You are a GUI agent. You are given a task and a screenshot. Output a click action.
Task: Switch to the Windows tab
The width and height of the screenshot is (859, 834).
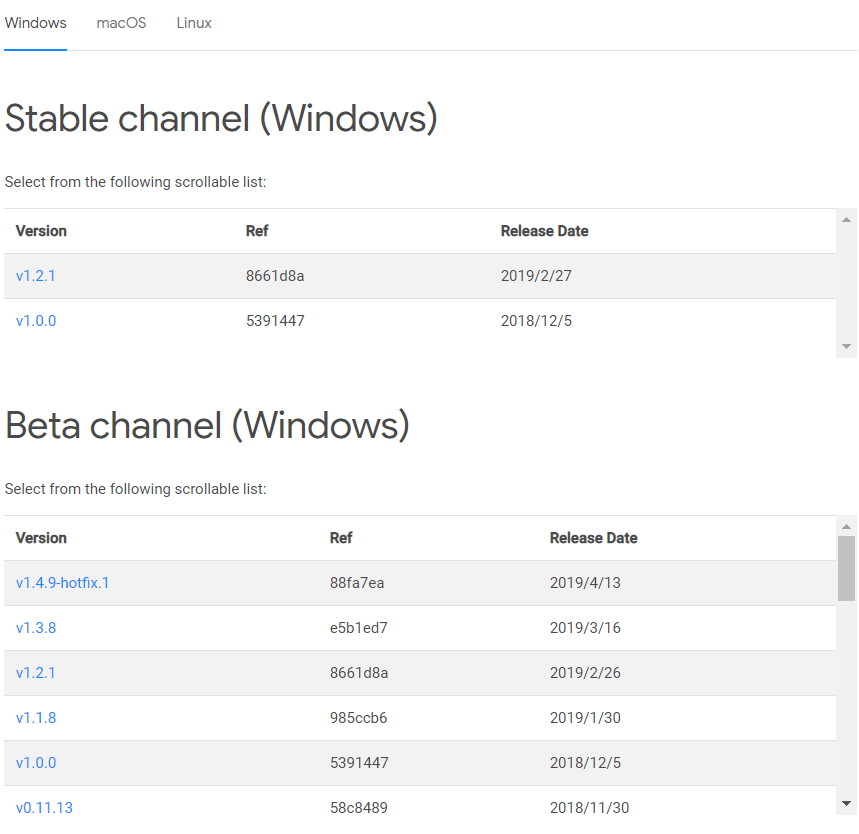pos(36,23)
